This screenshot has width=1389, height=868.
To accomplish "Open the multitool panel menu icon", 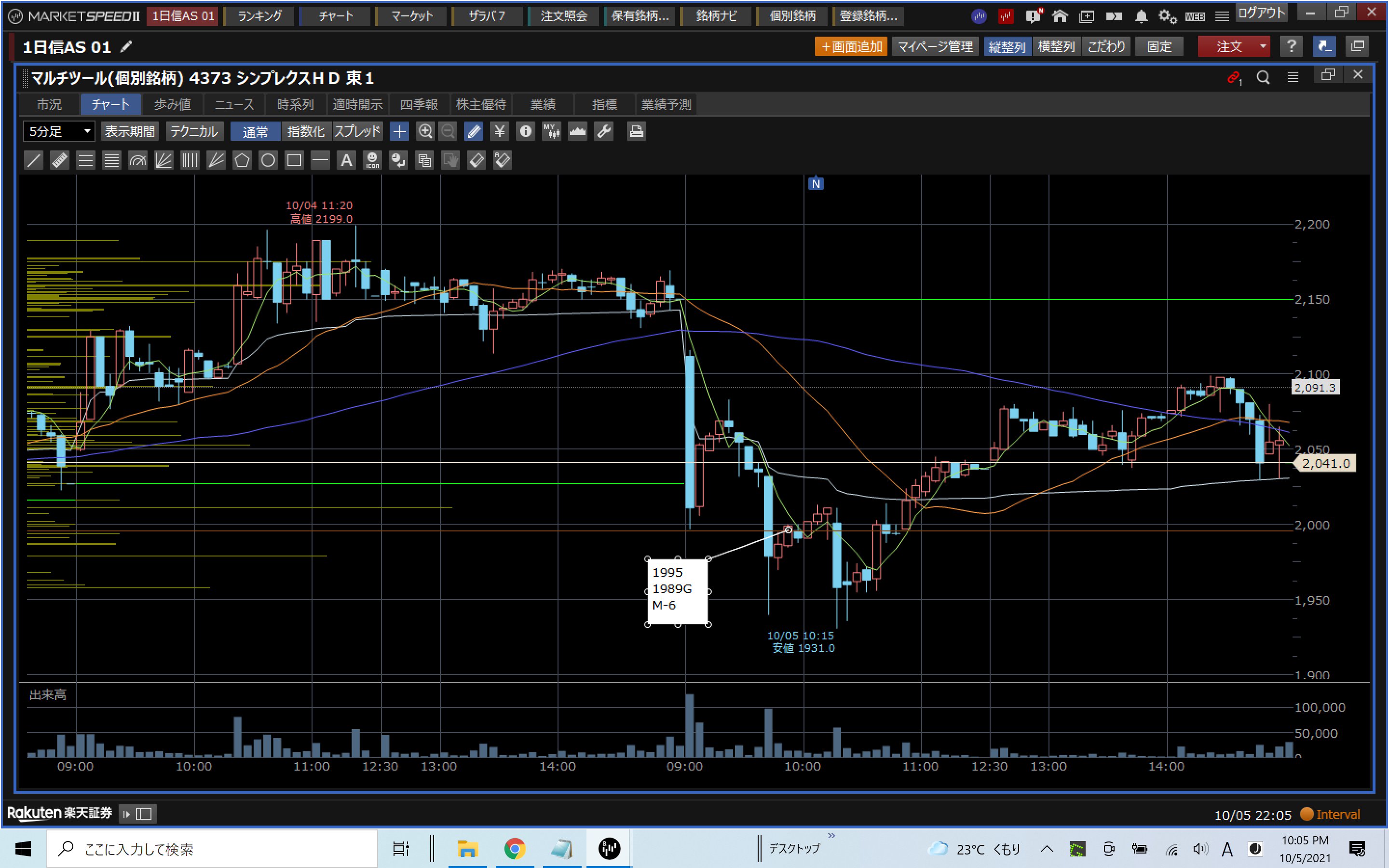I will 1293,77.
